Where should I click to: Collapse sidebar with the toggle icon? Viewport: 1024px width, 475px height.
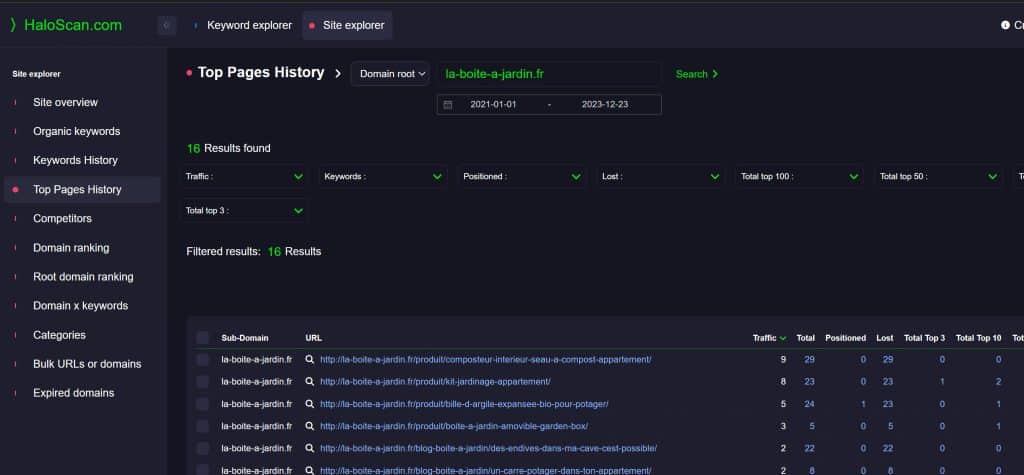pyautogui.click(x=167, y=25)
